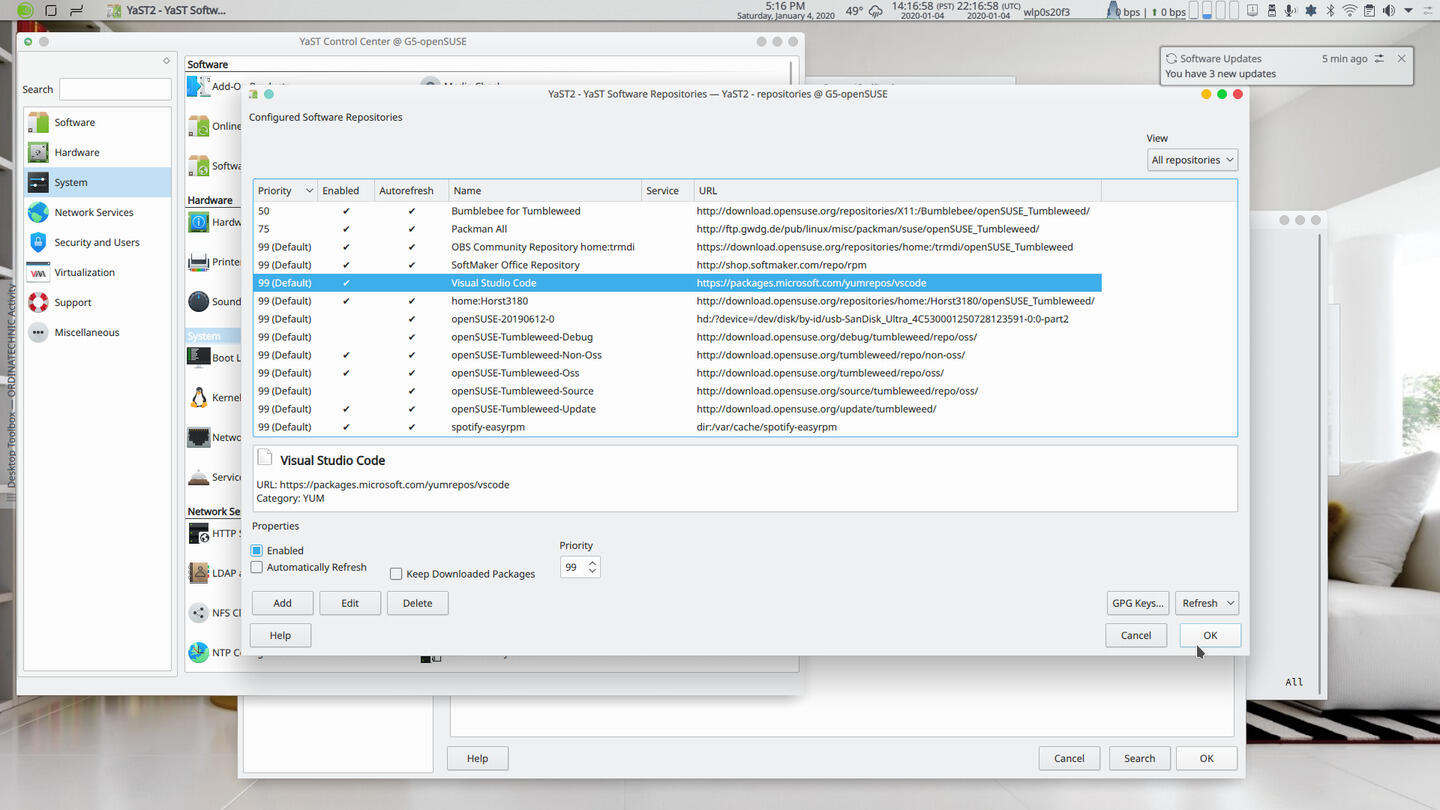Open Online Update icon in Control Center
The height and width of the screenshot is (810, 1440).
click(x=198, y=126)
